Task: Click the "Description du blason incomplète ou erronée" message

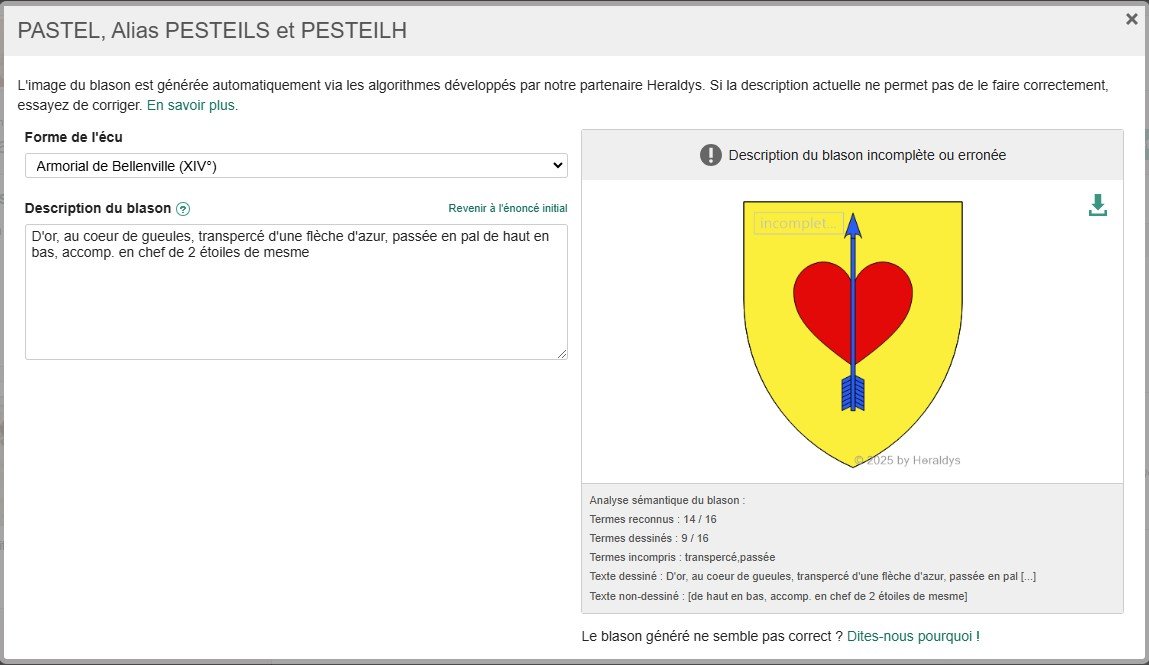Action: [866, 155]
